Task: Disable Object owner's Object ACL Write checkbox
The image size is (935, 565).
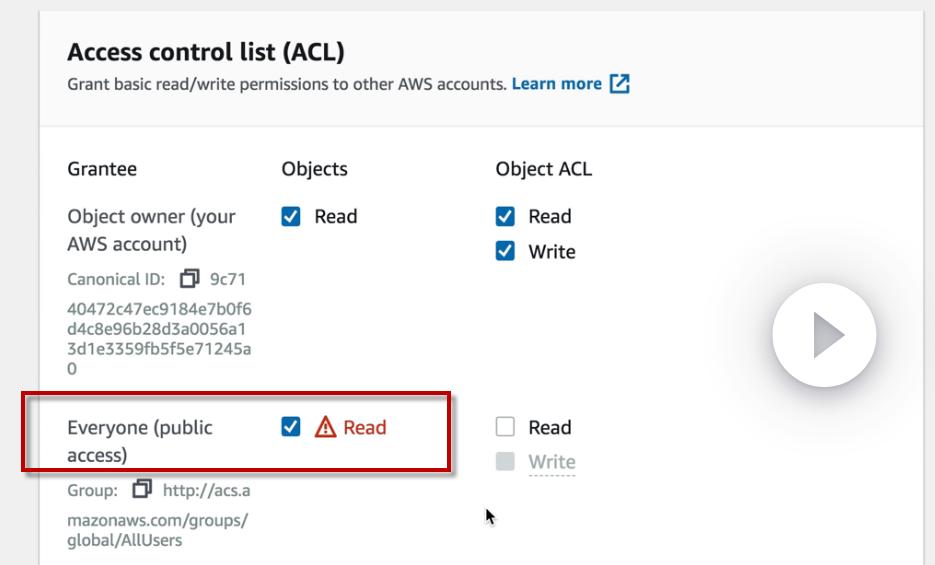Action: pos(505,251)
